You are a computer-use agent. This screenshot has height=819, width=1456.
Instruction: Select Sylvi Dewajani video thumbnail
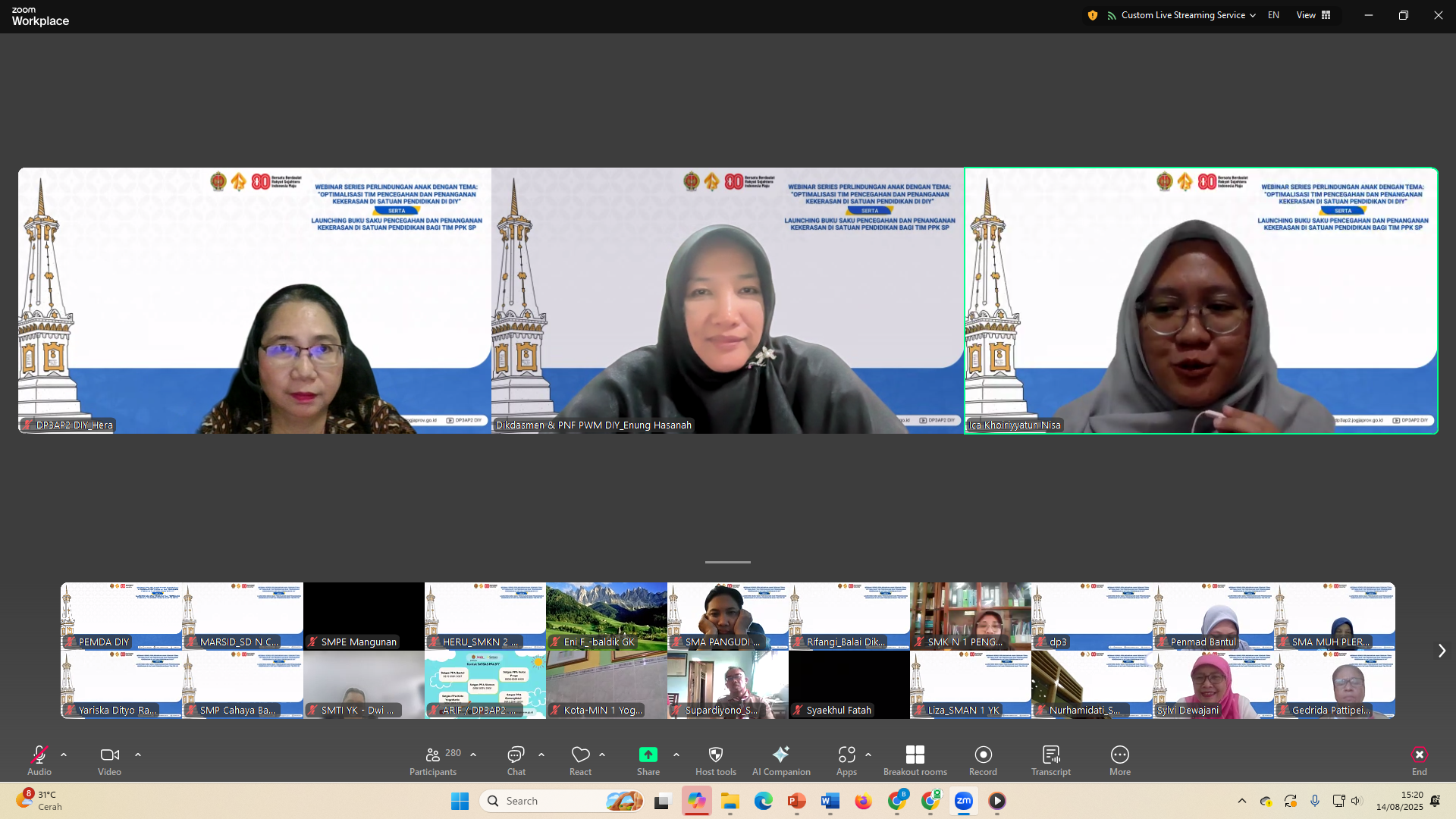pyautogui.click(x=1213, y=685)
